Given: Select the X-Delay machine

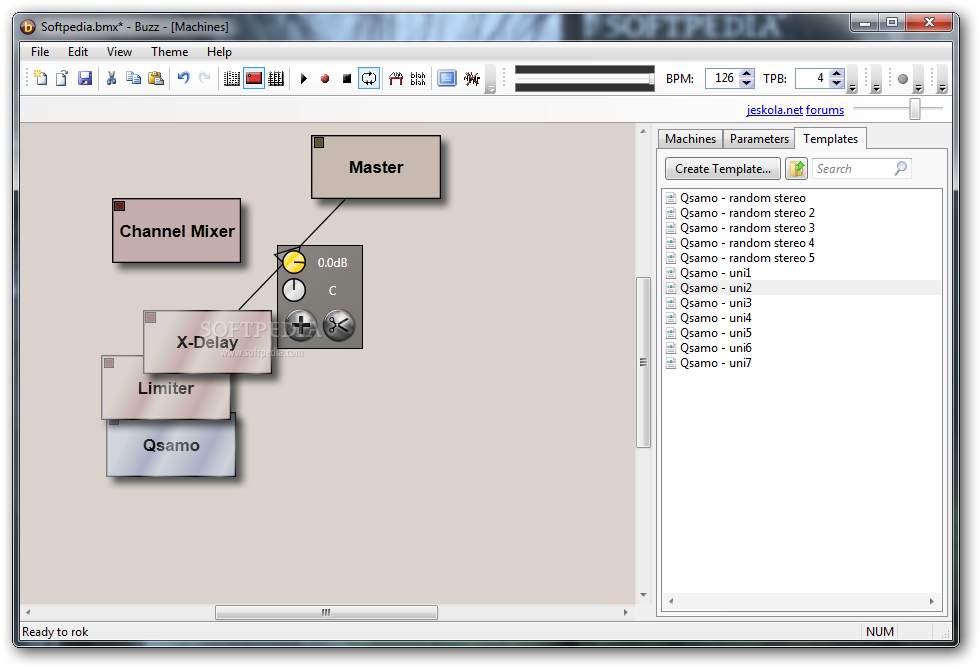Looking at the screenshot, I should [x=208, y=342].
